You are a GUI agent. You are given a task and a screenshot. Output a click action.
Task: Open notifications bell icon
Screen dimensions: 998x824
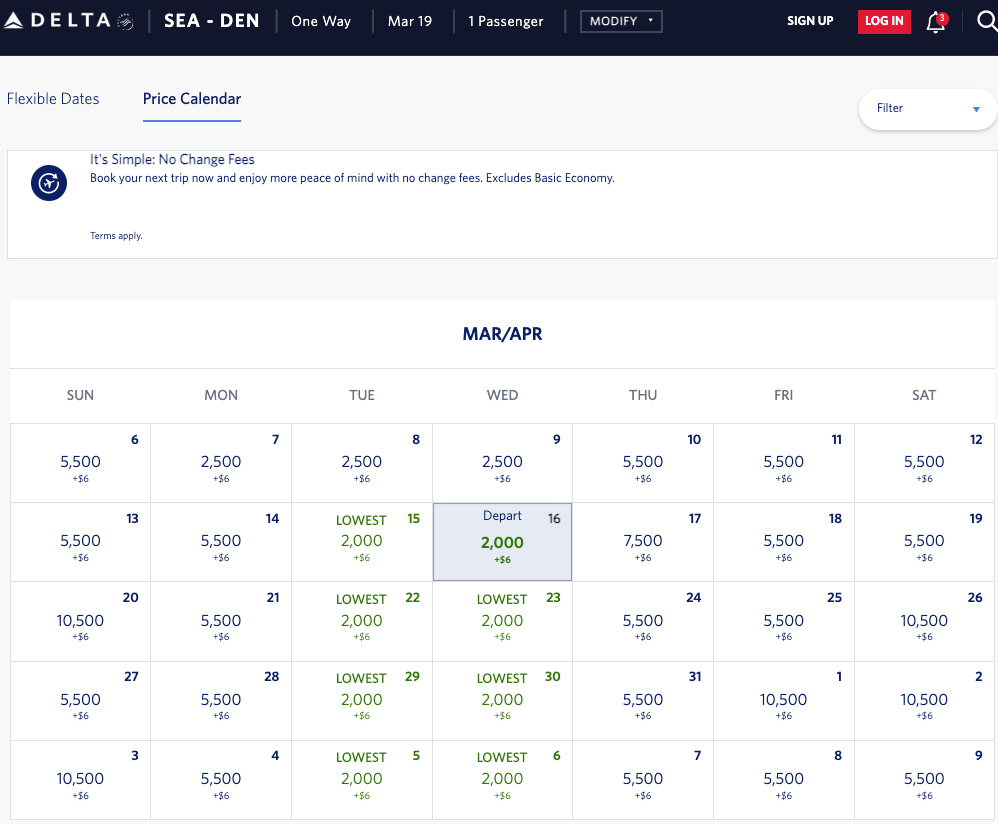click(936, 22)
